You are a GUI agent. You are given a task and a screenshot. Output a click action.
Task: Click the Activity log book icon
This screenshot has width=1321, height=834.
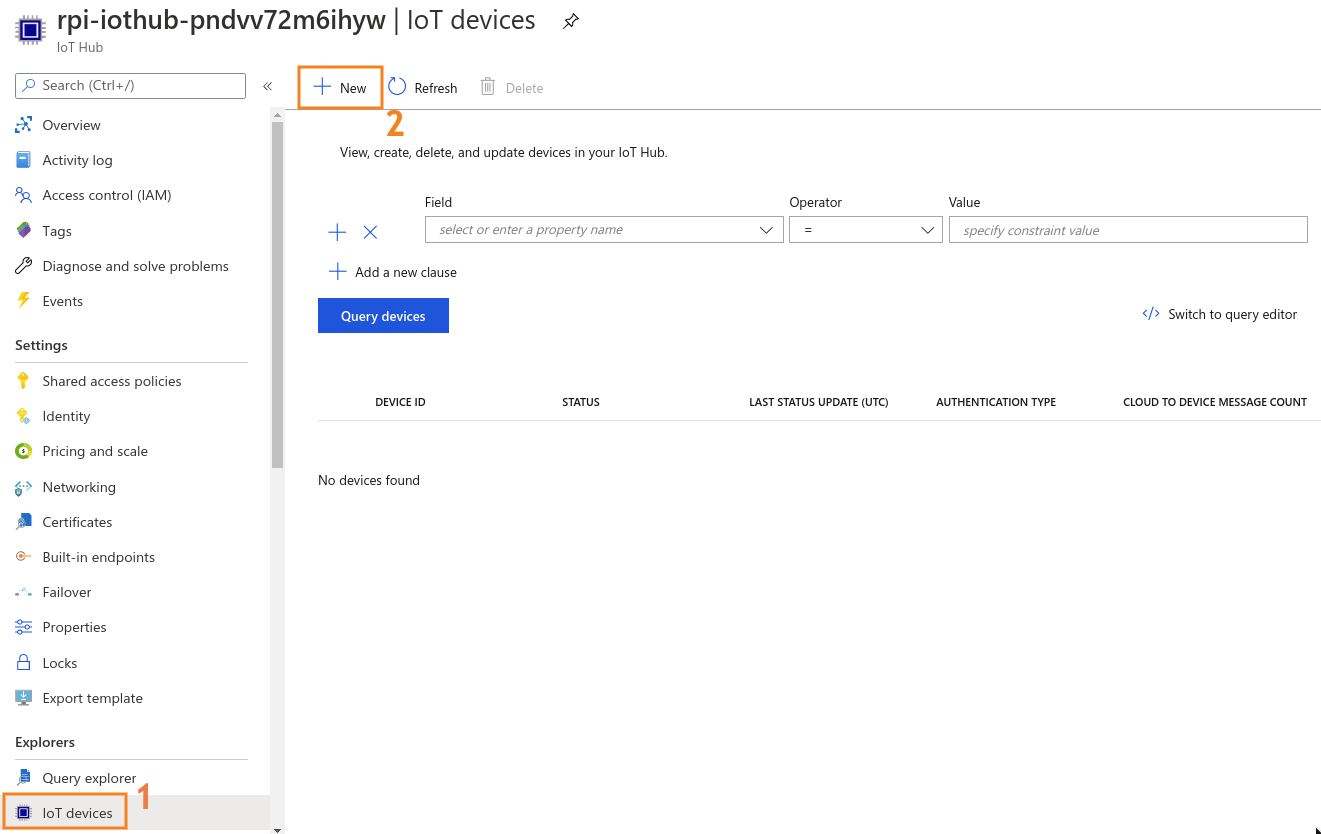(24, 160)
